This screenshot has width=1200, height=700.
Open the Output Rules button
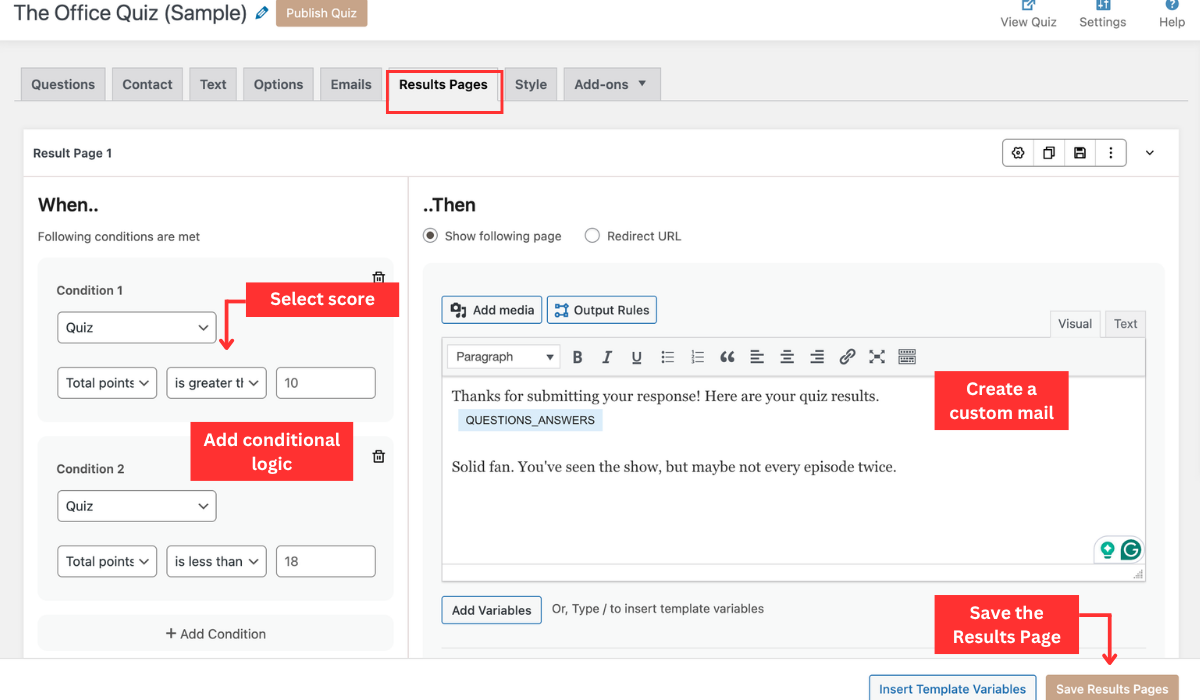click(602, 310)
